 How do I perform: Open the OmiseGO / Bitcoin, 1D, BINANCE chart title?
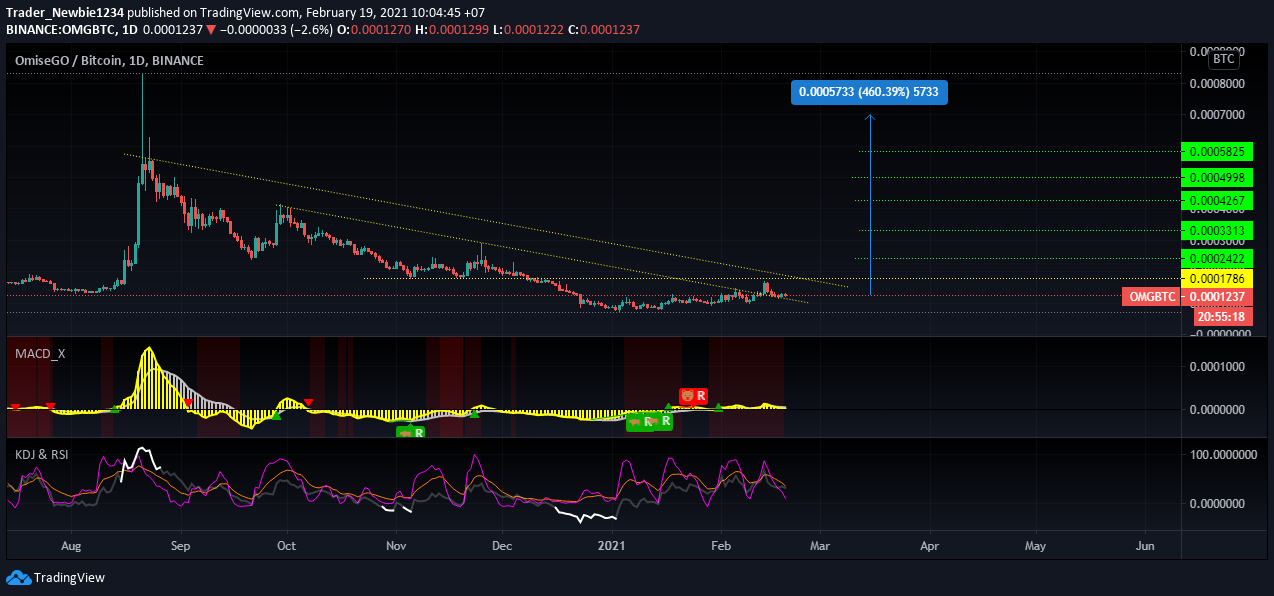tap(109, 61)
